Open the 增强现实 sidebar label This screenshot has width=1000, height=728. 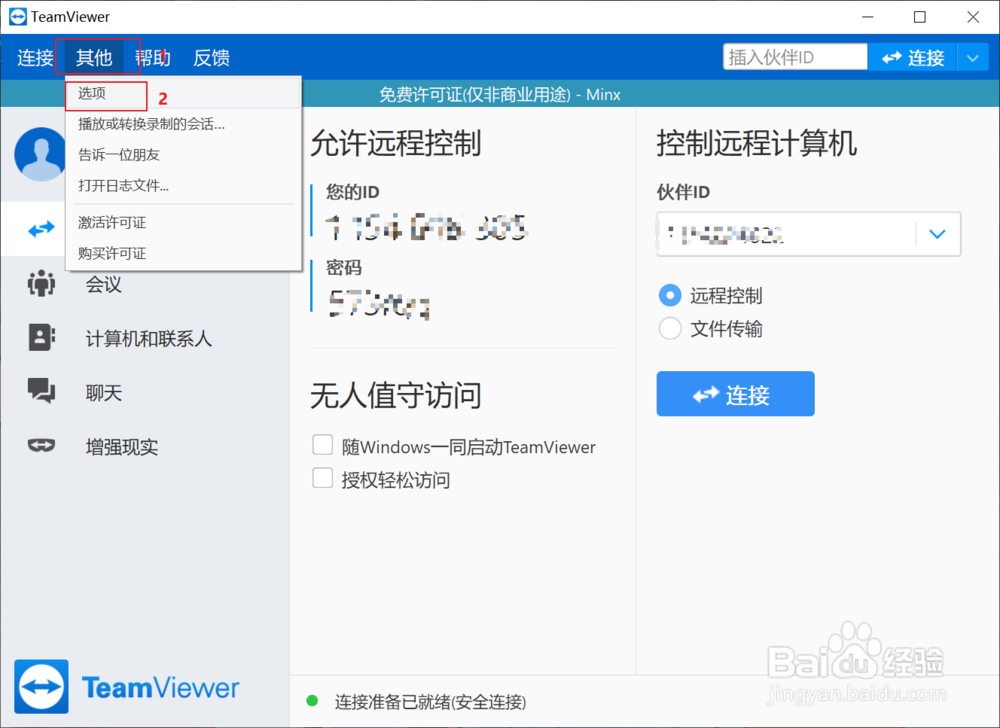point(122,446)
